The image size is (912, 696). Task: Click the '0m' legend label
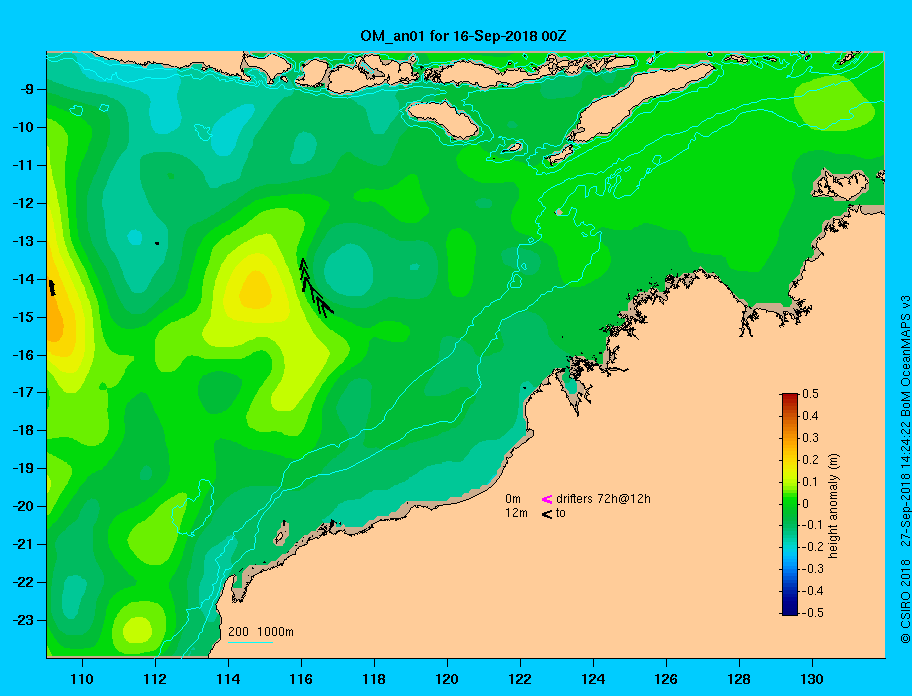click(513, 499)
